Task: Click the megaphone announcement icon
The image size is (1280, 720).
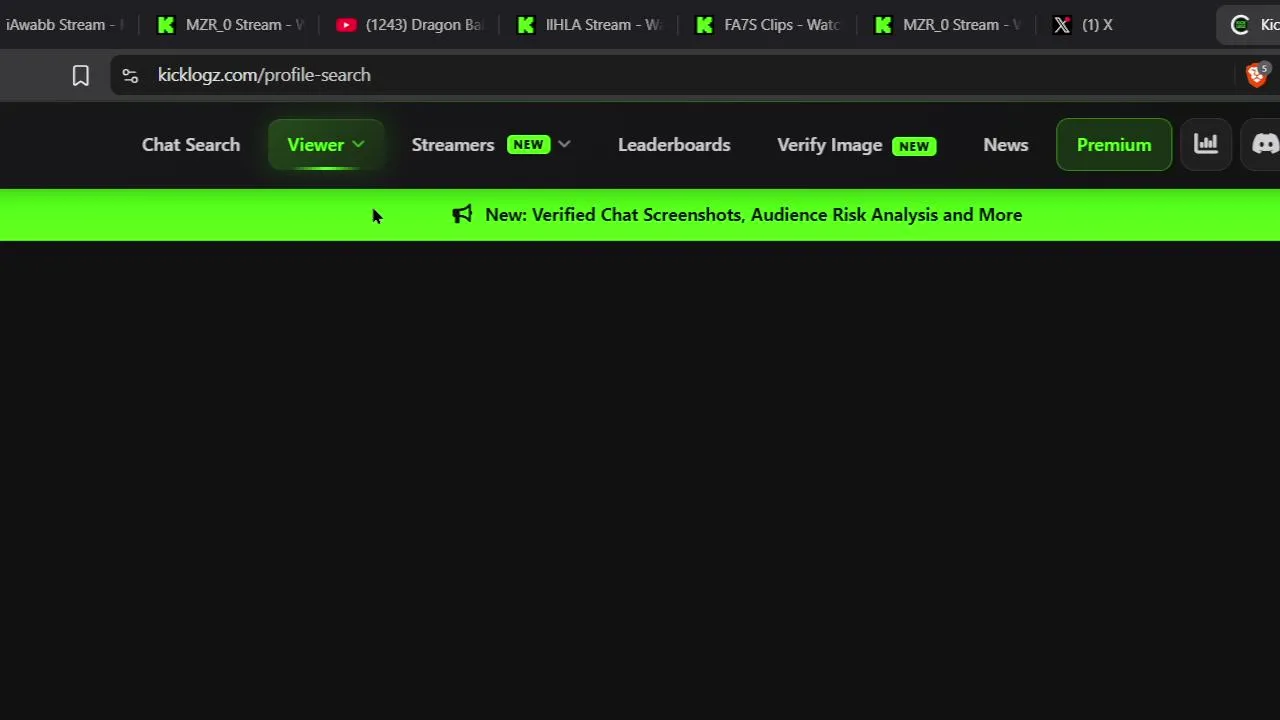Action: point(462,214)
